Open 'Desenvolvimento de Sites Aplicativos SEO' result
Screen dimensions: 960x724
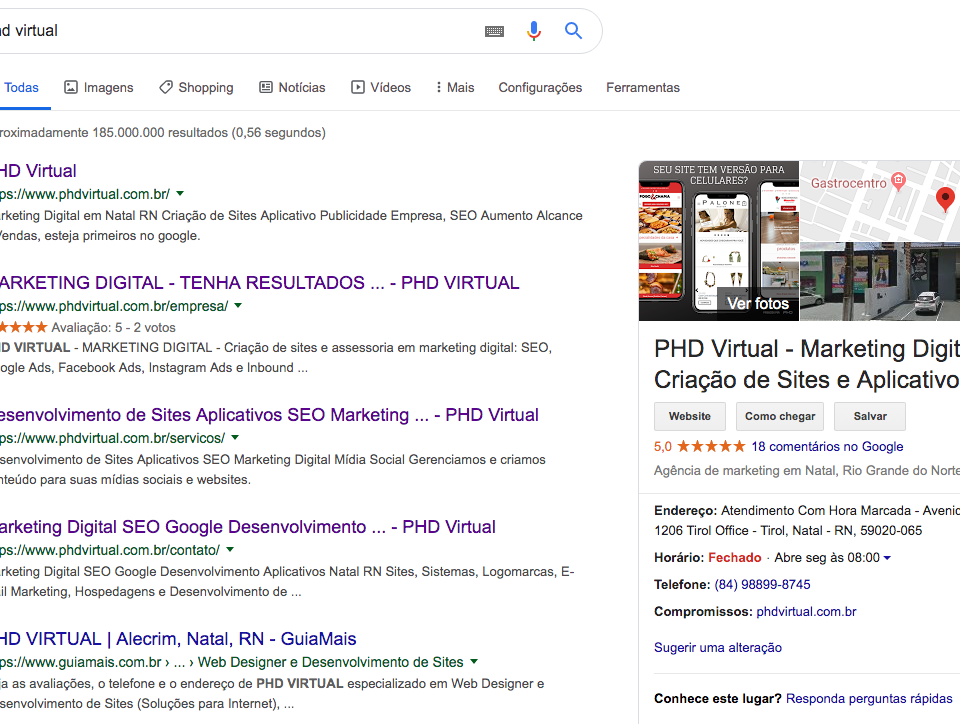pos(269,415)
